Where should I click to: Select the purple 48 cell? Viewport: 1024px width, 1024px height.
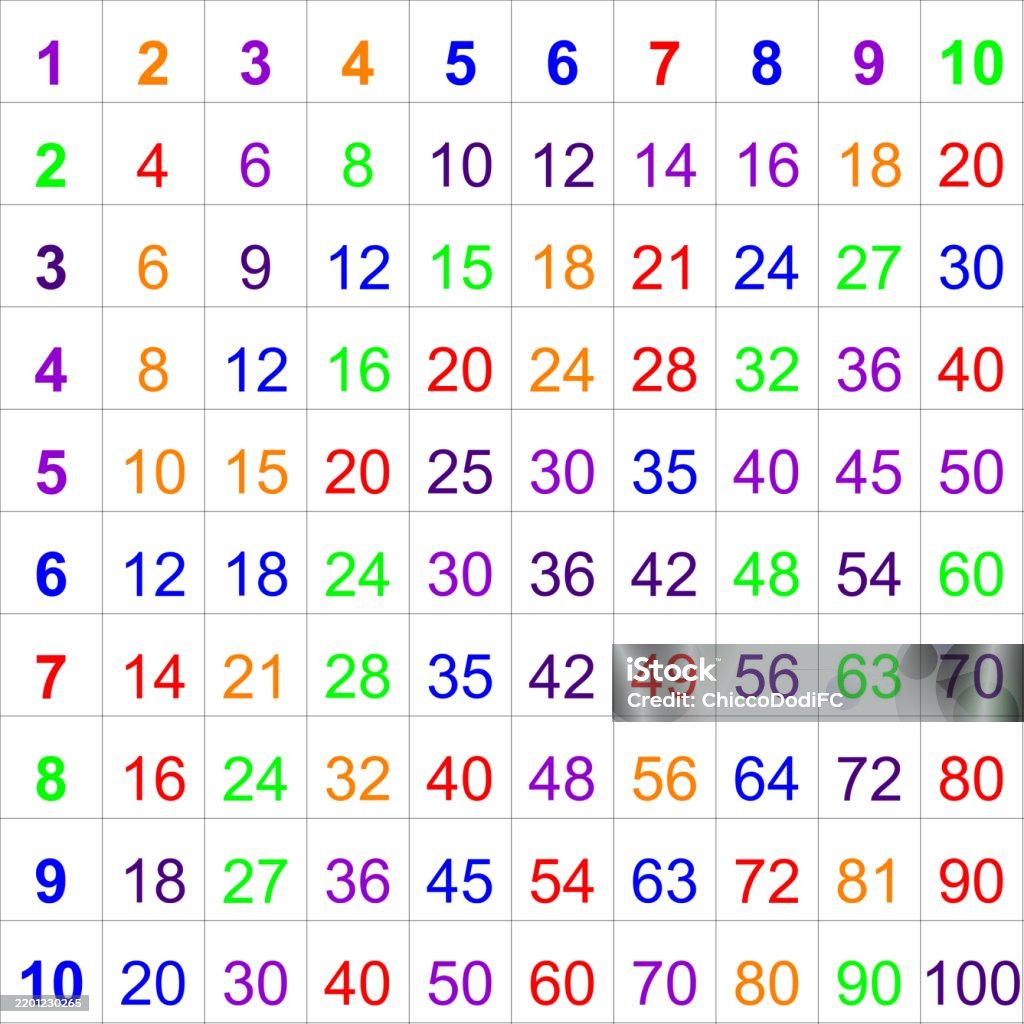[x=562, y=778]
